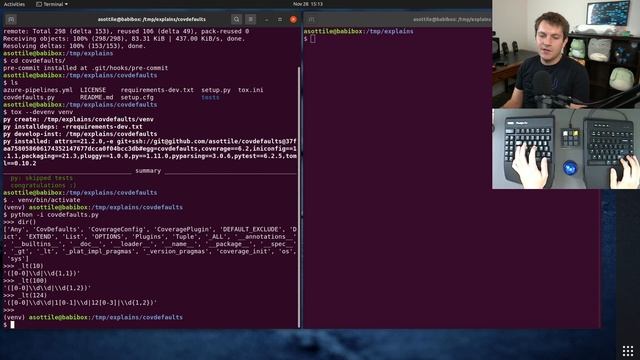Open hamburger menu in covdefaults terminal header
This screenshot has height=360, width=640.
click(251, 19)
